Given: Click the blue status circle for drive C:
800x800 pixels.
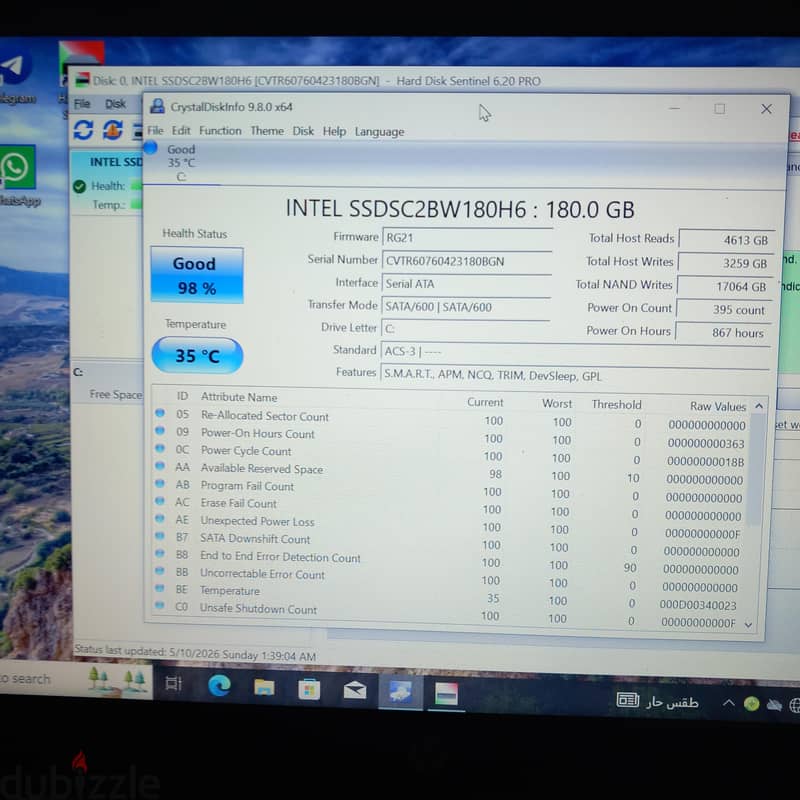Looking at the screenshot, I should tap(150, 148).
